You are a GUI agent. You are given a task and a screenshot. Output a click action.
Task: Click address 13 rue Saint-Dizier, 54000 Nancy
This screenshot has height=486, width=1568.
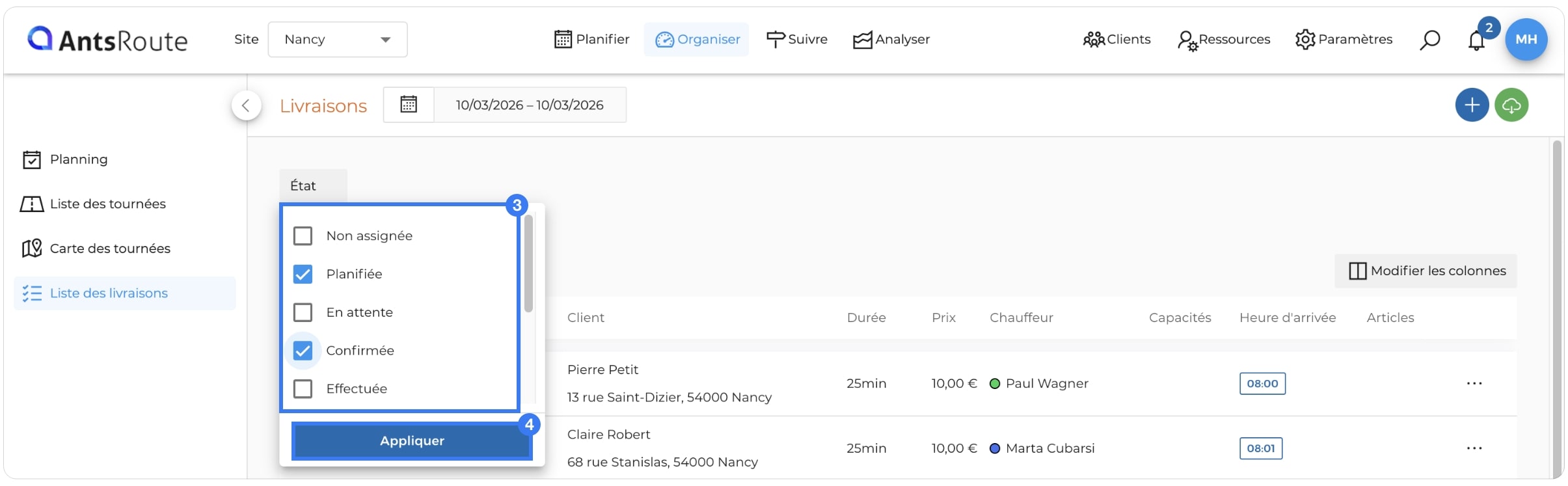[x=669, y=398]
